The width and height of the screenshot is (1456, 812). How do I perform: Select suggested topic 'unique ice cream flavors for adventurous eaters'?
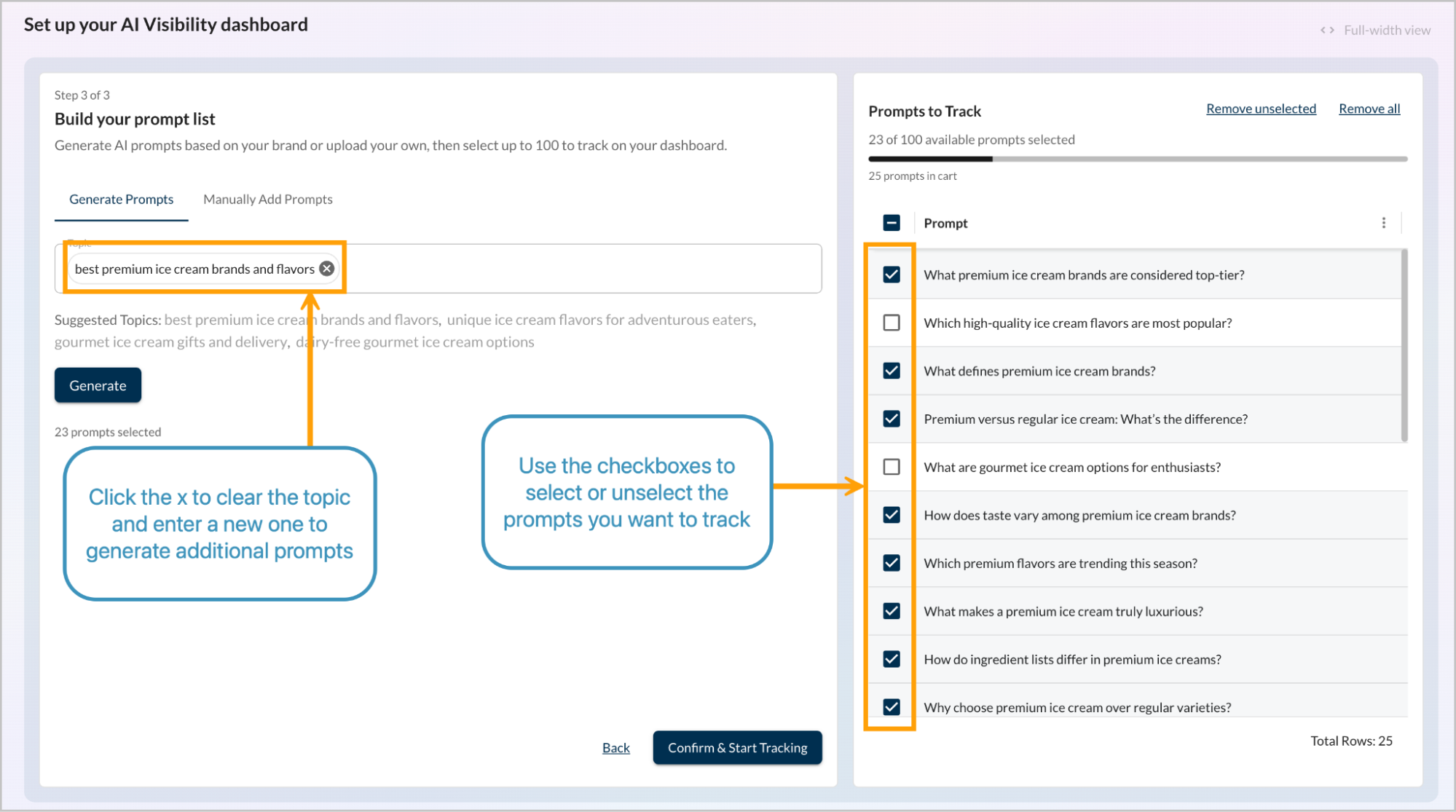[x=601, y=320]
